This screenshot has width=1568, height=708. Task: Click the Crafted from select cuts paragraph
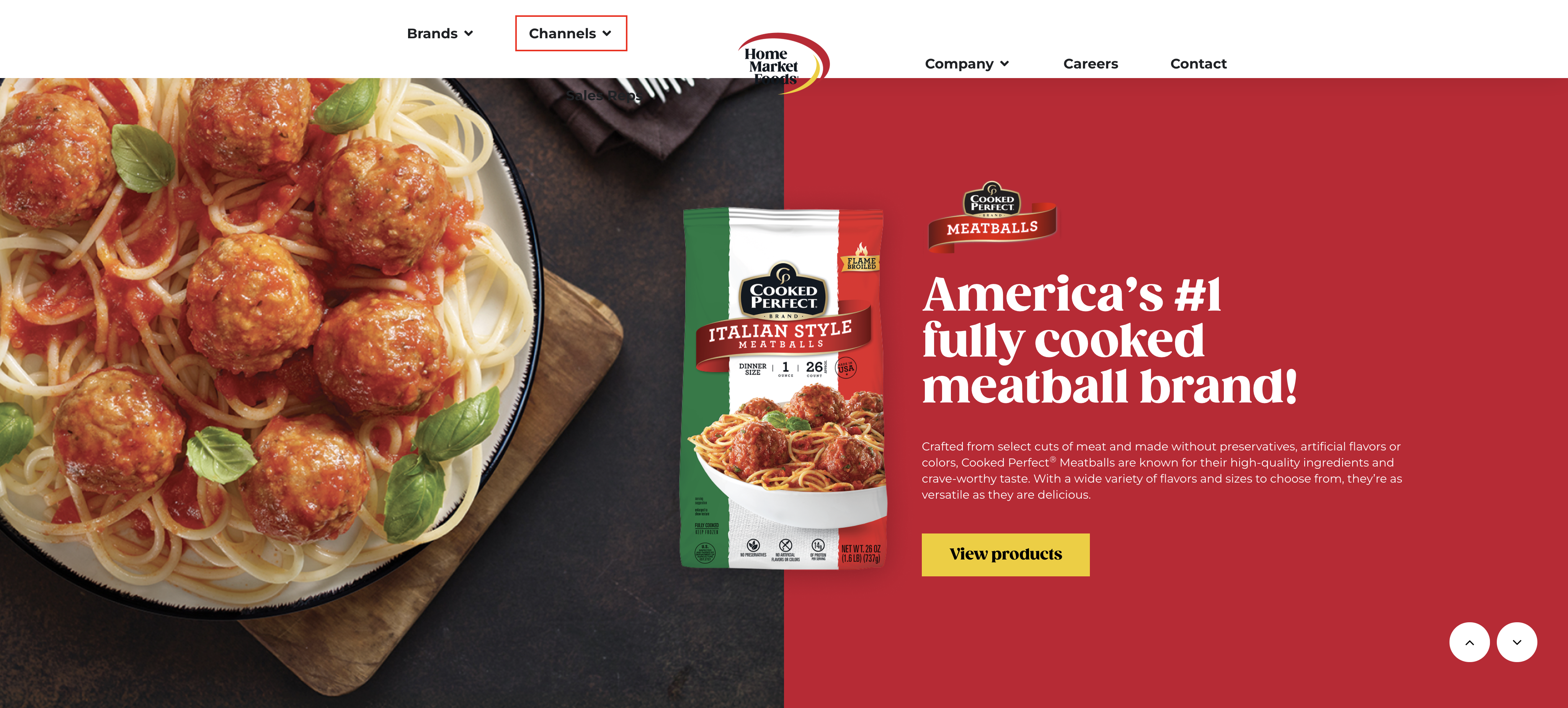(1161, 471)
